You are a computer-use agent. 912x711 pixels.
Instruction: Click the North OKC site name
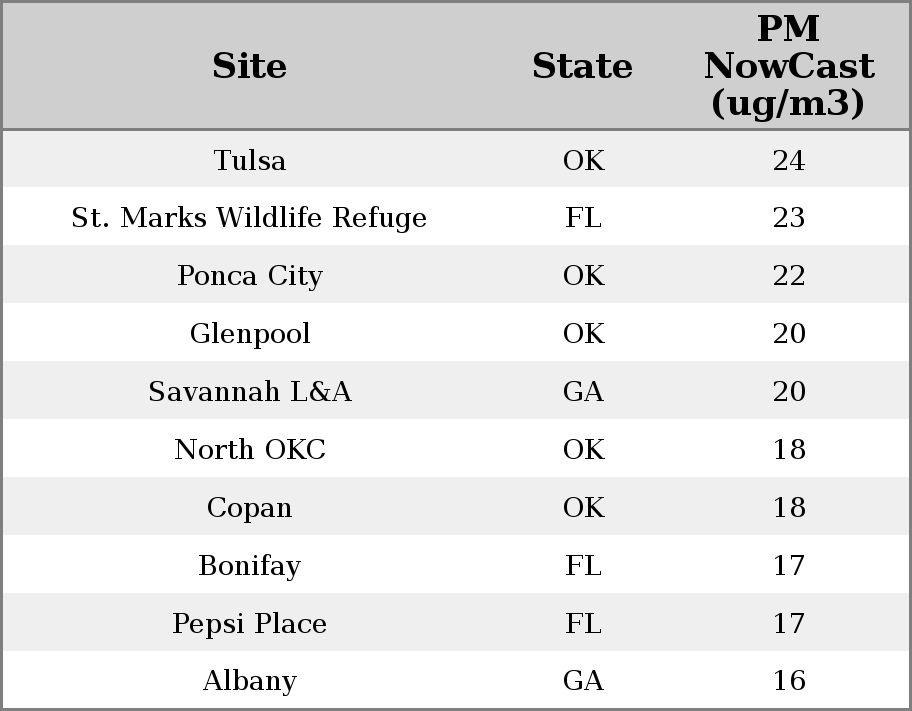click(x=250, y=450)
